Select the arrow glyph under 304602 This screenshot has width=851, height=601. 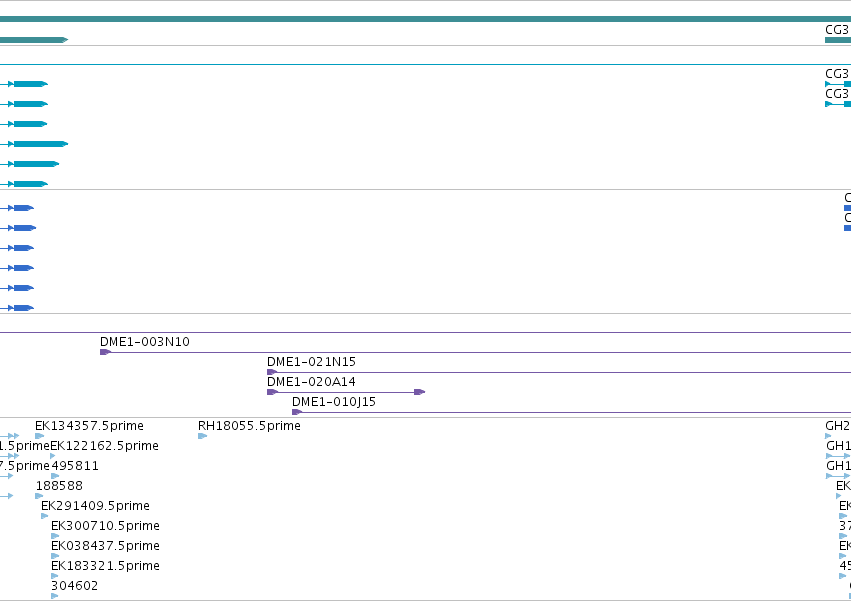[x=54, y=596]
